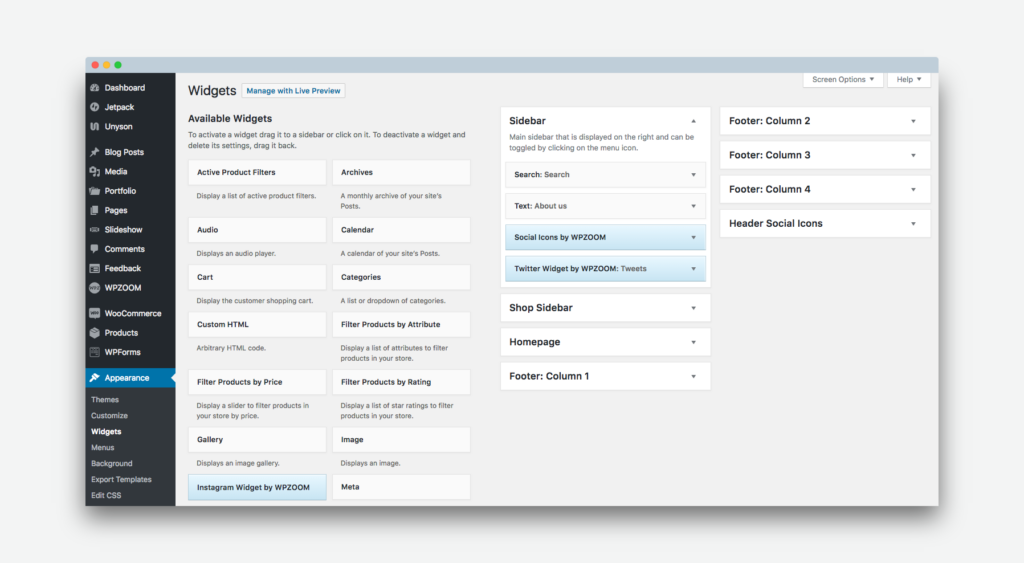Viewport: 1024px width, 563px height.
Task: Open the Export Templates submenu item
Action: pyautogui.click(x=121, y=479)
